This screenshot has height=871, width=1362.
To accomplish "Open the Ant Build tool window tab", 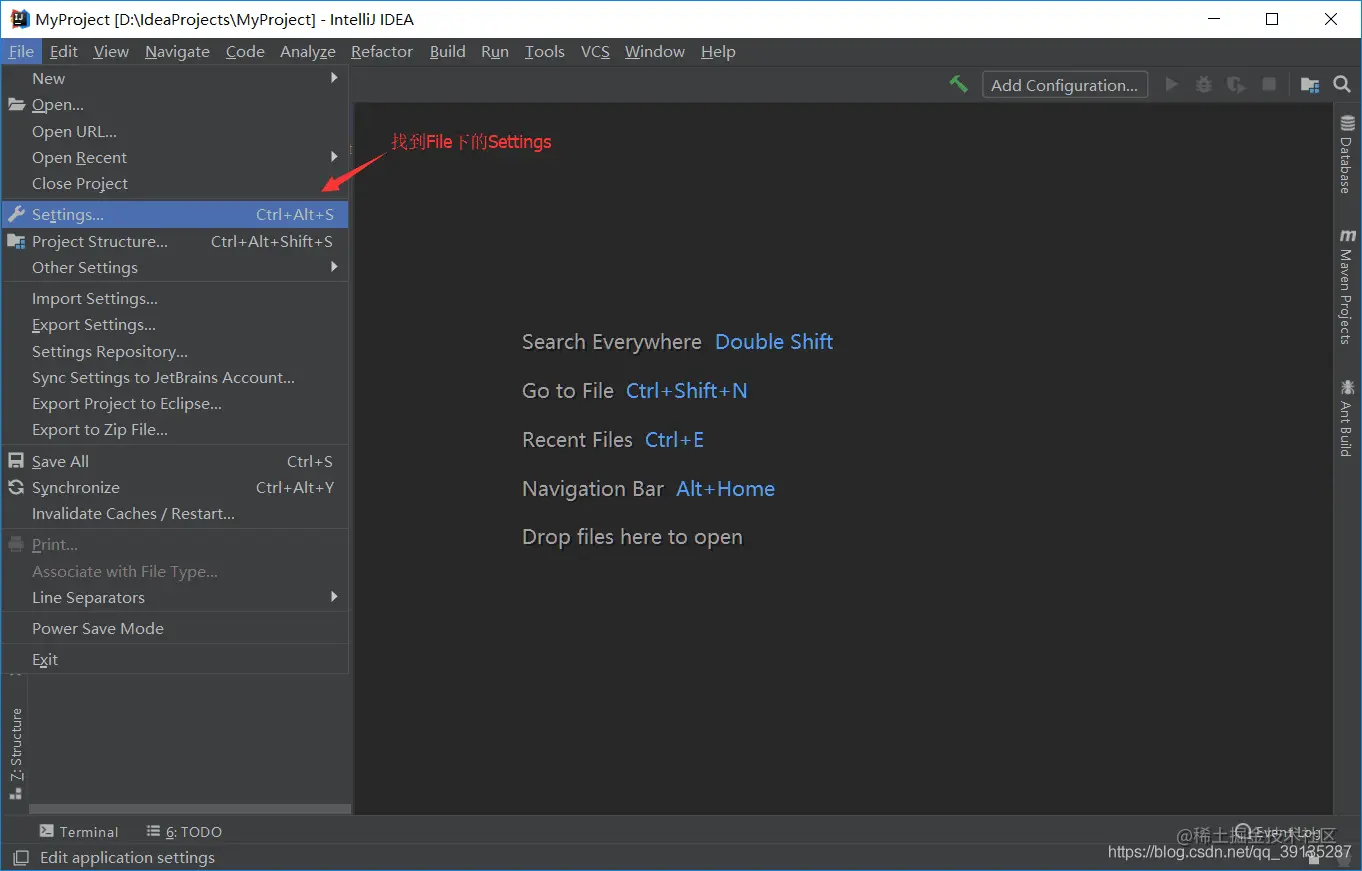I will [x=1347, y=418].
